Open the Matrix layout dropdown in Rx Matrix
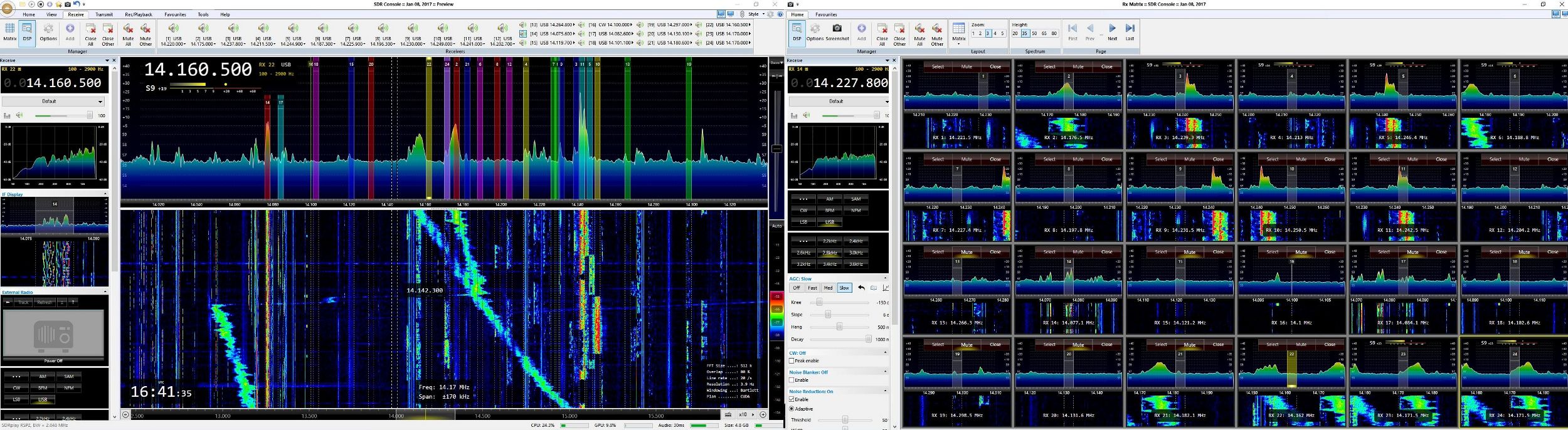Screen dimensions: 1568x430 (x=958, y=31)
